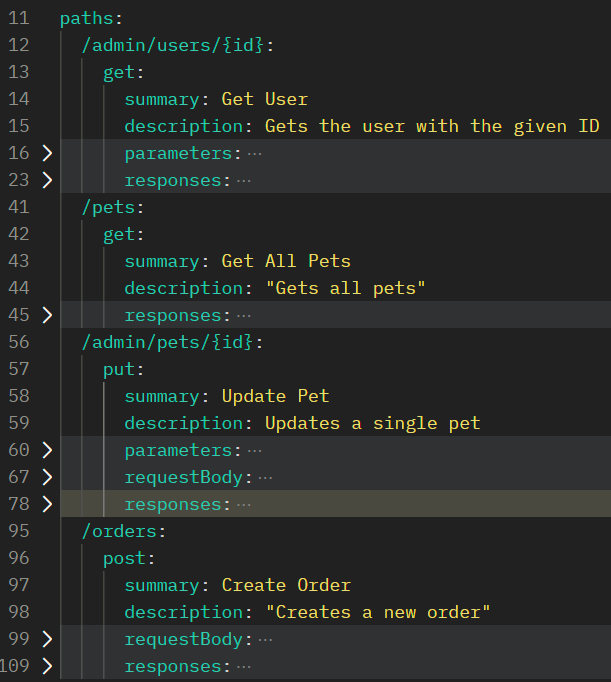Unfold line 45 using its gutter arrow

[46, 315]
